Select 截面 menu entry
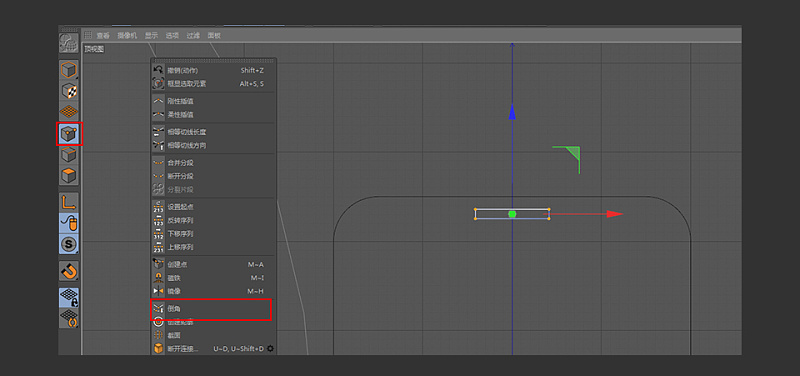This screenshot has height=376, width=800. 214,335
